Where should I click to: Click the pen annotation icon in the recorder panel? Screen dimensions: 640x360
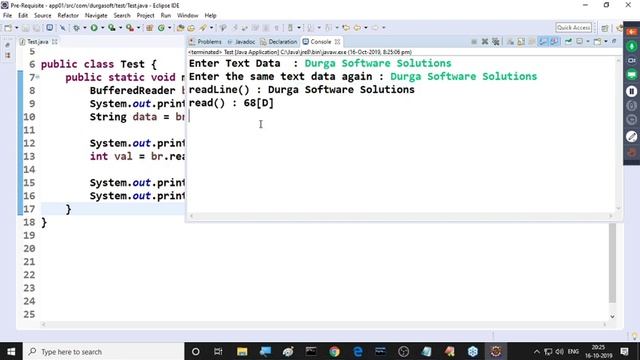click(x=631, y=136)
